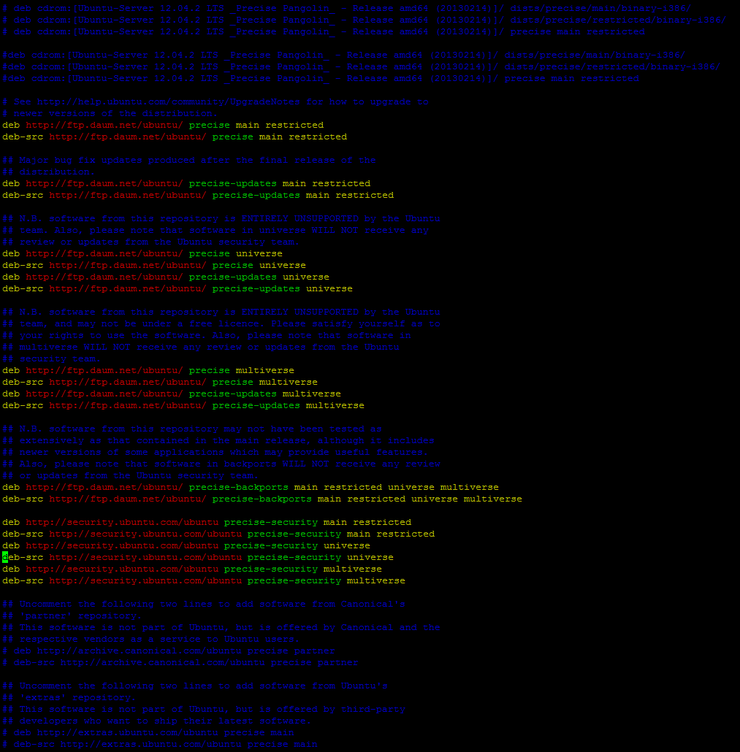740x752 pixels.
Task: Select "deb-src ... precise-security main restricted" line
Action: coord(218,535)
